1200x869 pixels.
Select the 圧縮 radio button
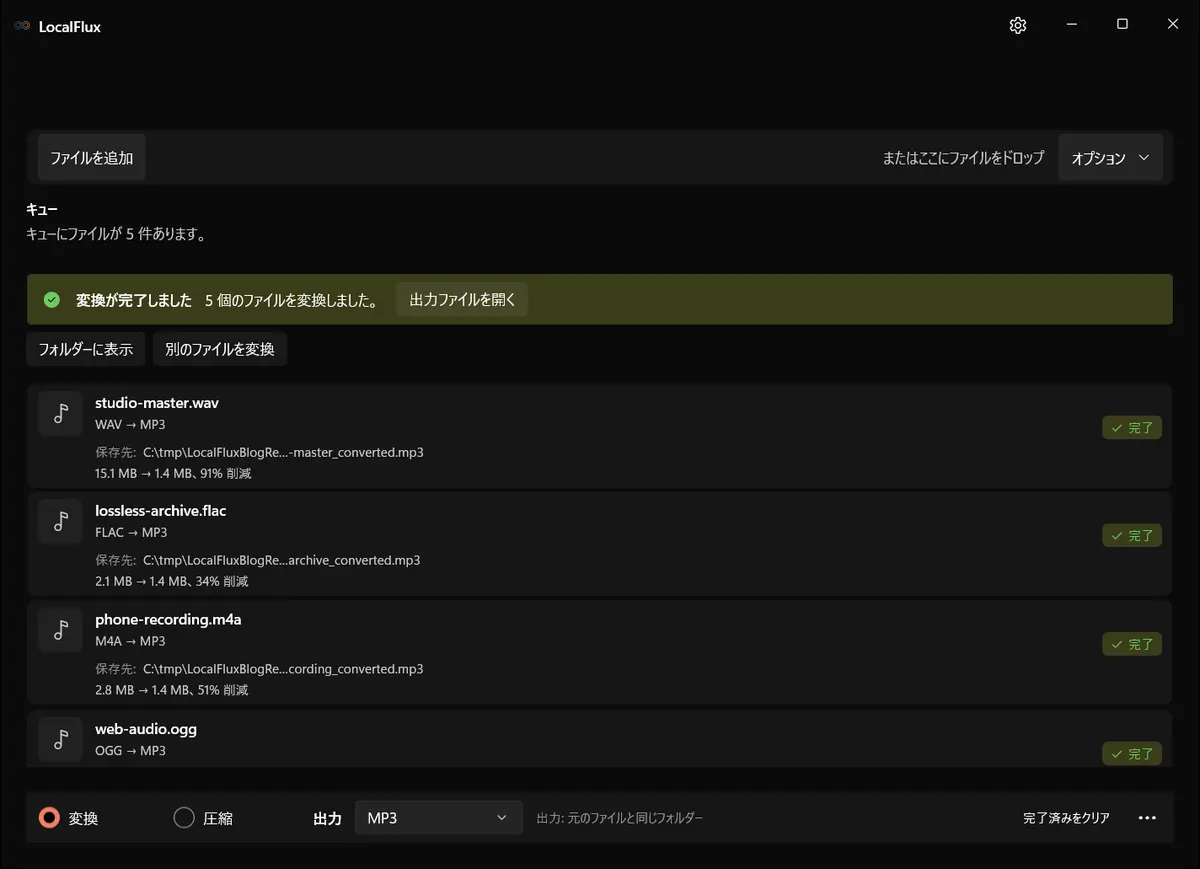point(184,818)
